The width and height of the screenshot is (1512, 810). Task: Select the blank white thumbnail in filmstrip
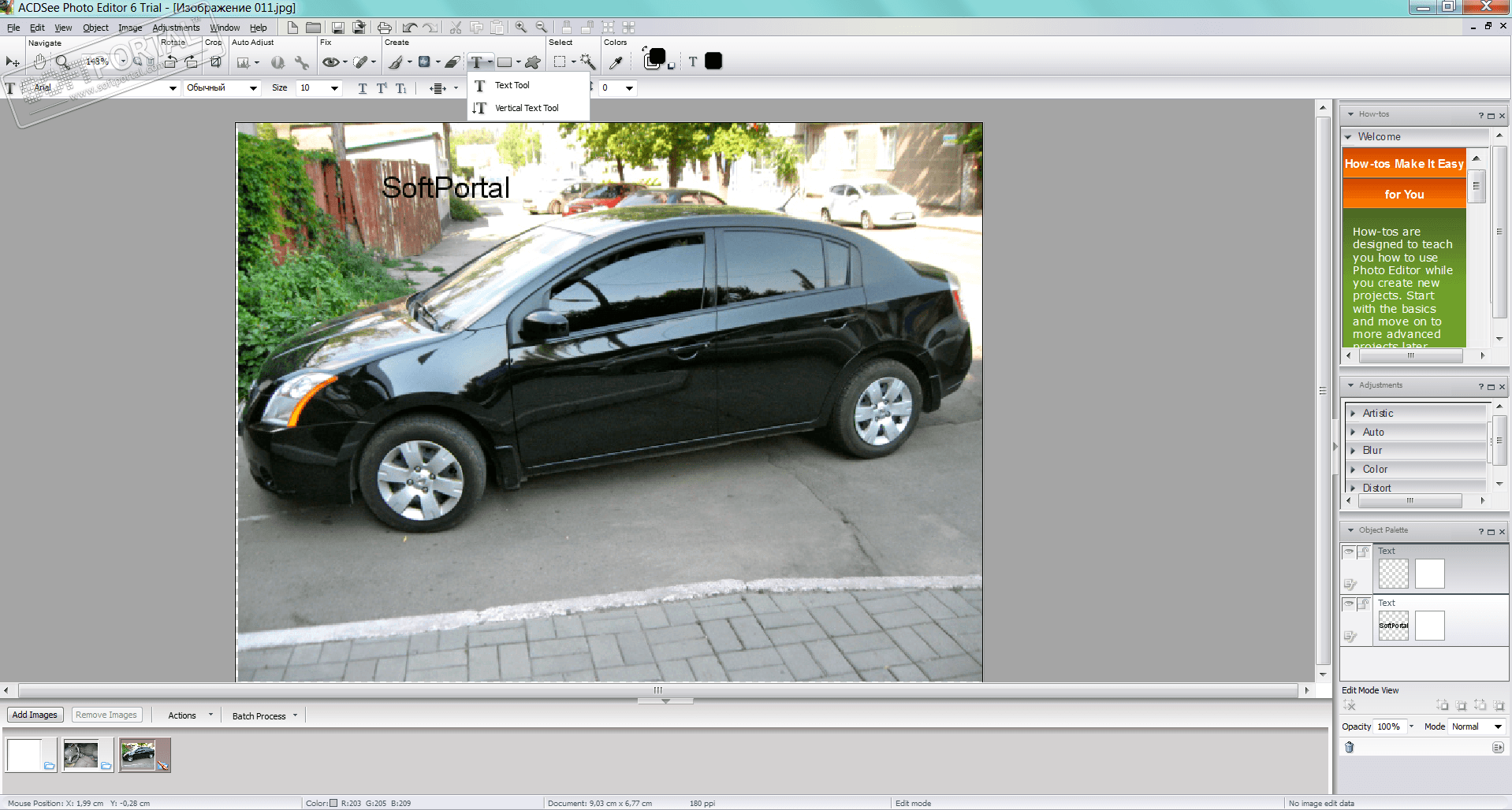(32, 755)
